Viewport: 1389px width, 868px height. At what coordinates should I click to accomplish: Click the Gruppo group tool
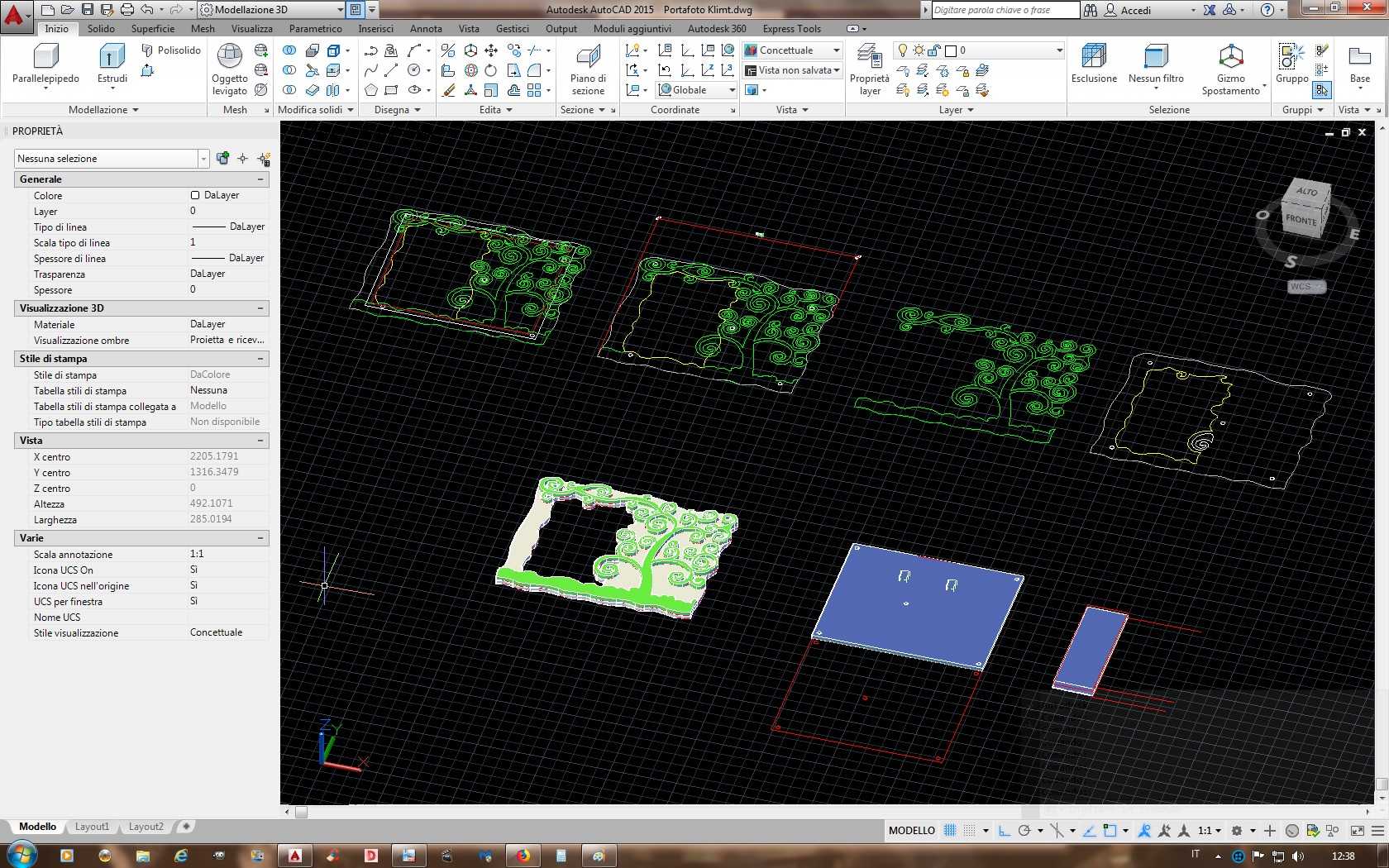(x=1291, y=64)
